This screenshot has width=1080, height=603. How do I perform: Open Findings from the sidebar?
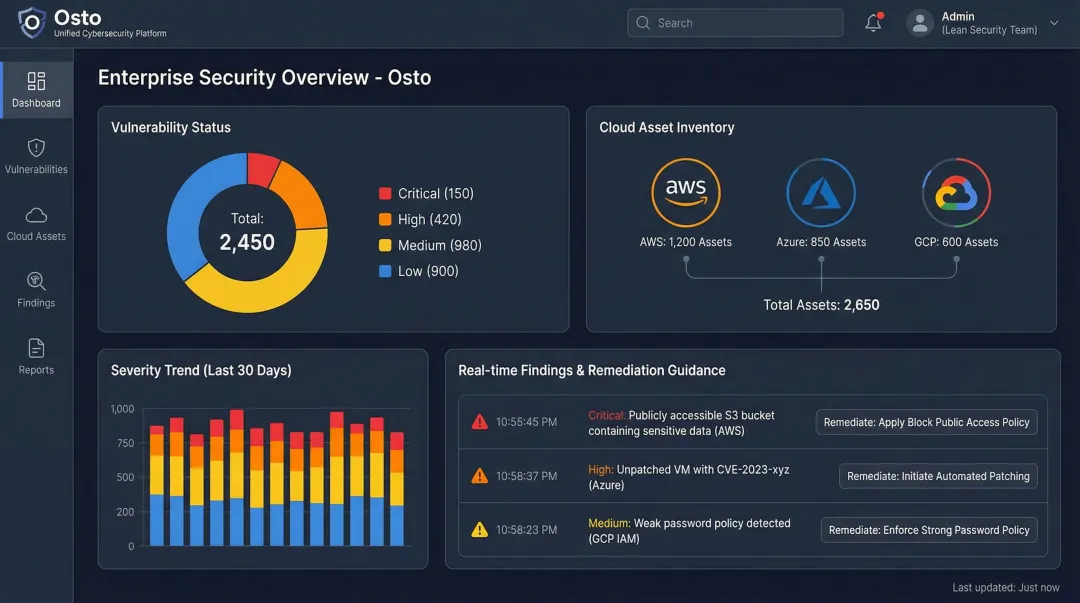click(36, 288)
